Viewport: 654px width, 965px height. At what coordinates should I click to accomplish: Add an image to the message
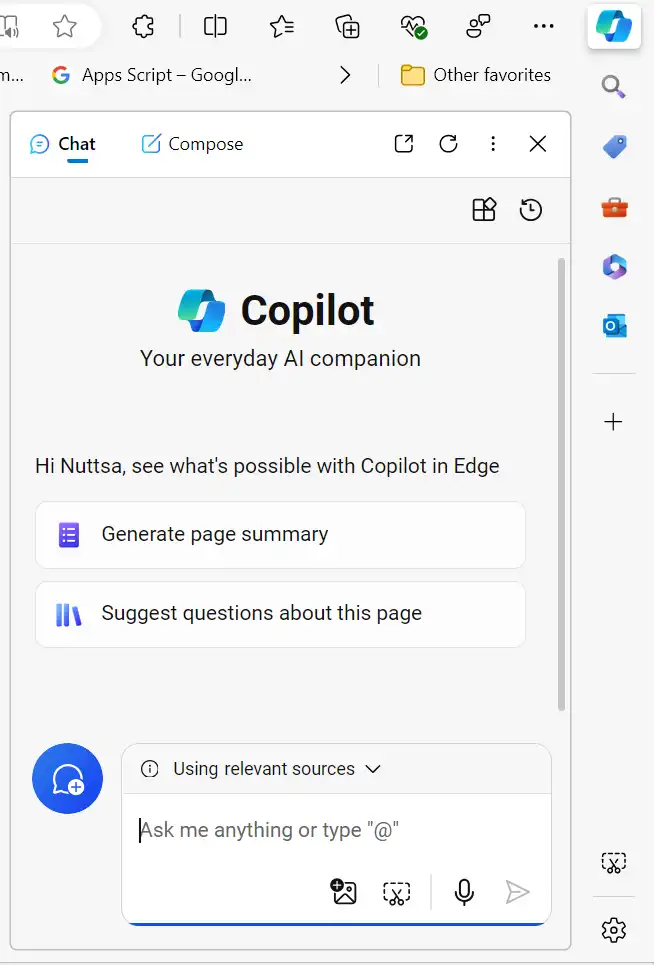[x=344, y=892]
